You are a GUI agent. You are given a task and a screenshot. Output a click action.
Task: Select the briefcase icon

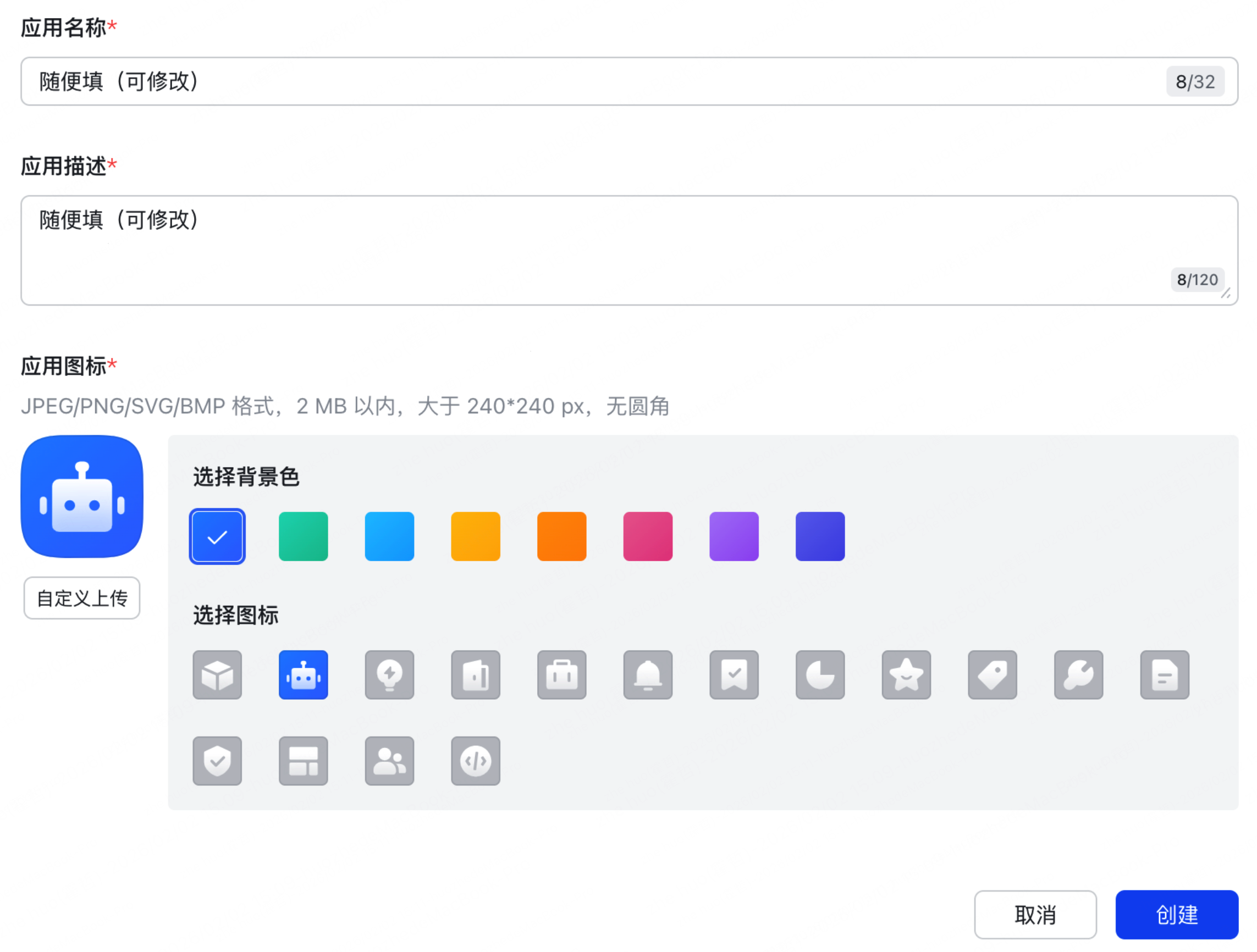pos(561,675)
